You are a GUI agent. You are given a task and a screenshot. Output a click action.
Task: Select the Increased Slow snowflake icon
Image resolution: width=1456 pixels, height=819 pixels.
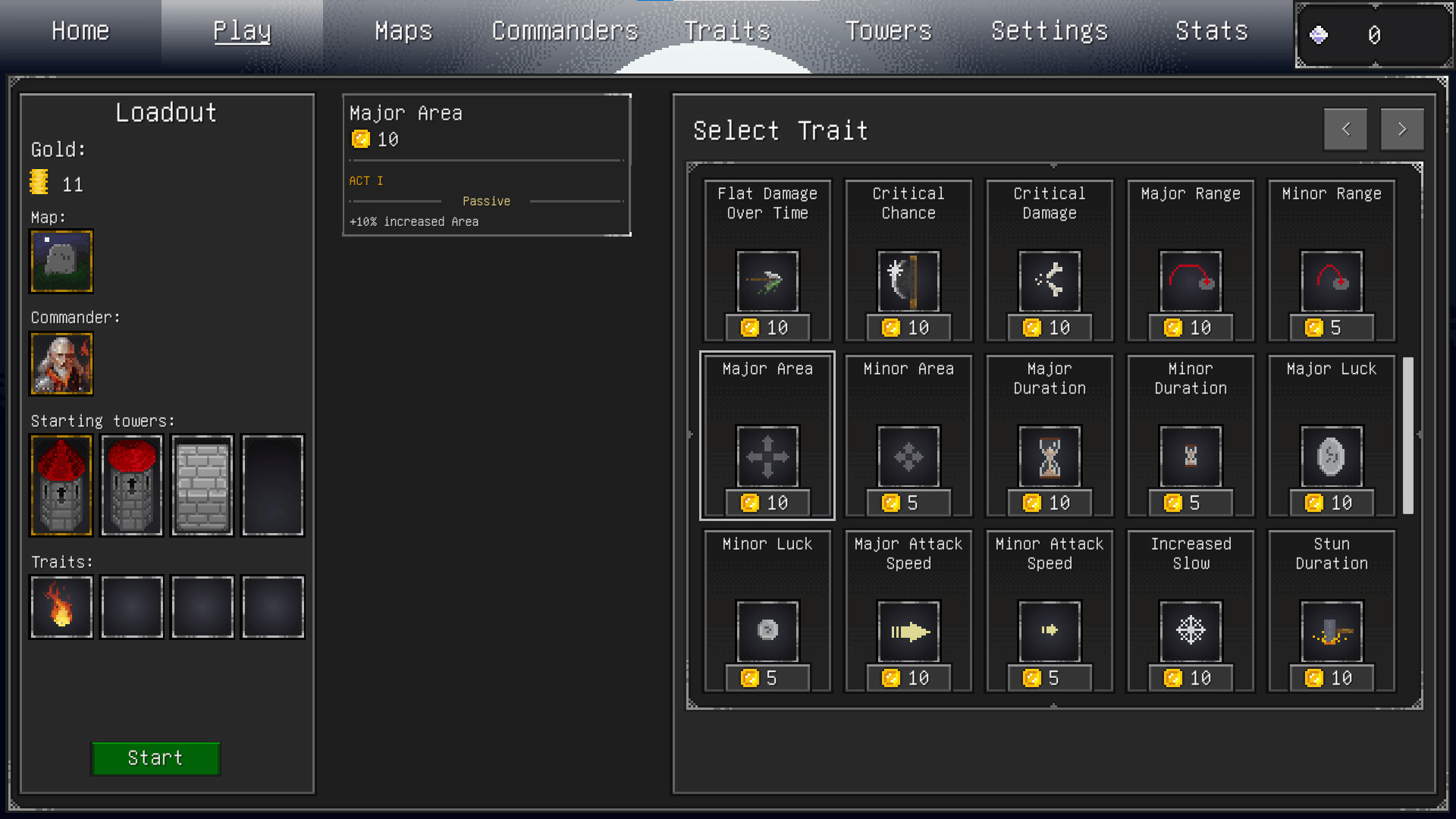click(x=1190, y=631)
